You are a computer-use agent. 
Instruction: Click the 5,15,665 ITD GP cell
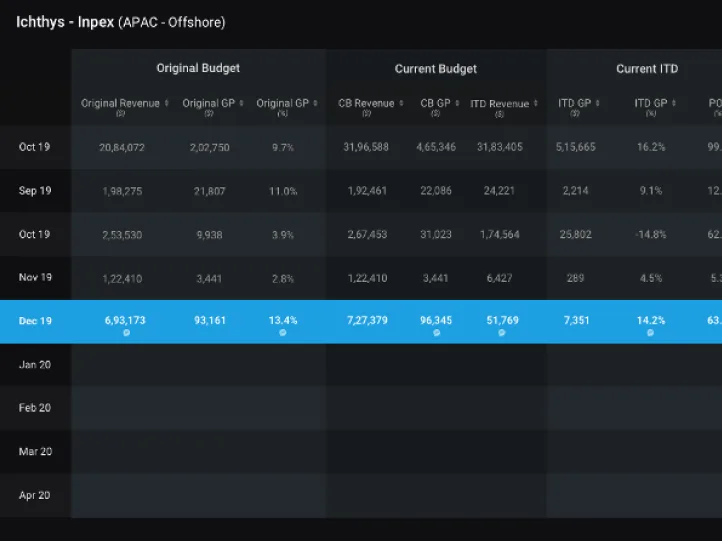(576, 147)
